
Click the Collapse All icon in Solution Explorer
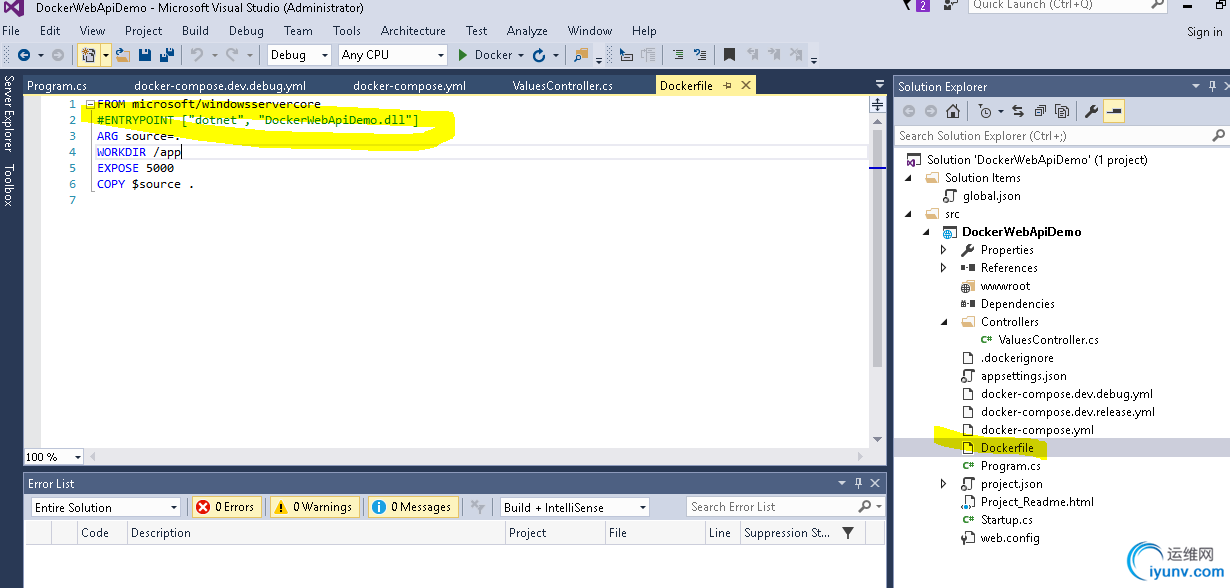tap(1040, 111)
